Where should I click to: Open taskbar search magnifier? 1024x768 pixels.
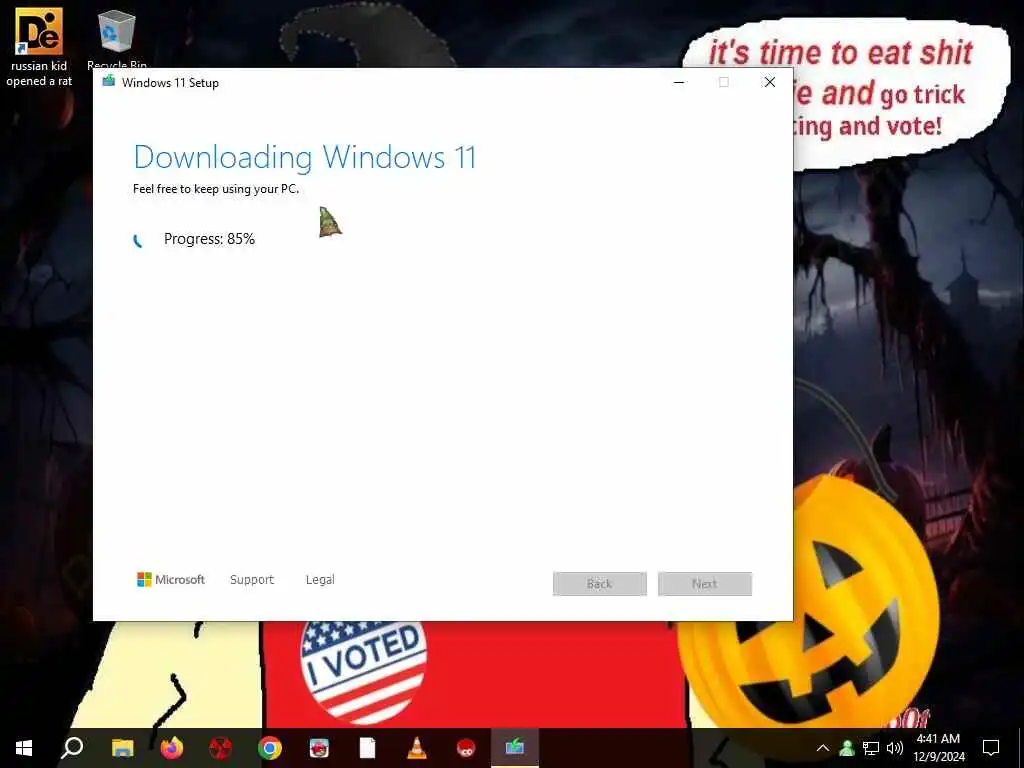[x=72, y=748]
